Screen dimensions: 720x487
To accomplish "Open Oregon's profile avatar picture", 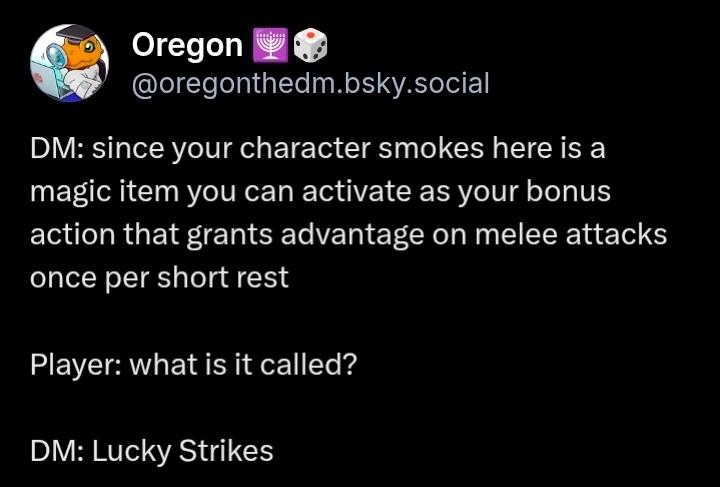I will (x=71, y=64).
